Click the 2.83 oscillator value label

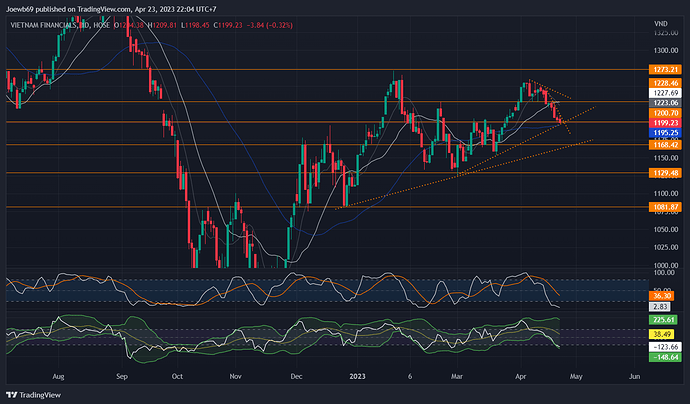(x=660, y=307)
